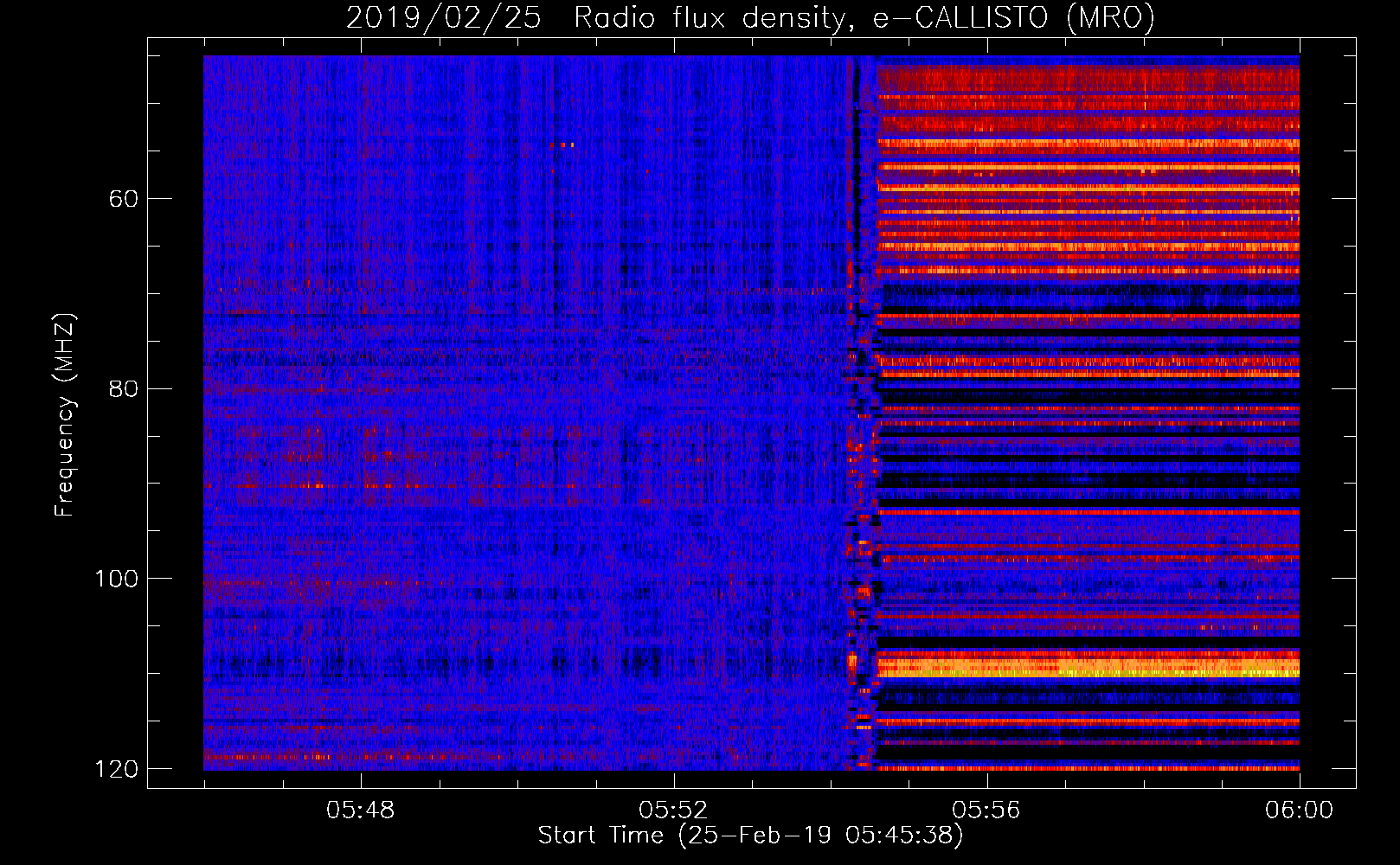
Task: Click the 05:56 time tick label
Action: pyautogui.click(x=986, y=811)
